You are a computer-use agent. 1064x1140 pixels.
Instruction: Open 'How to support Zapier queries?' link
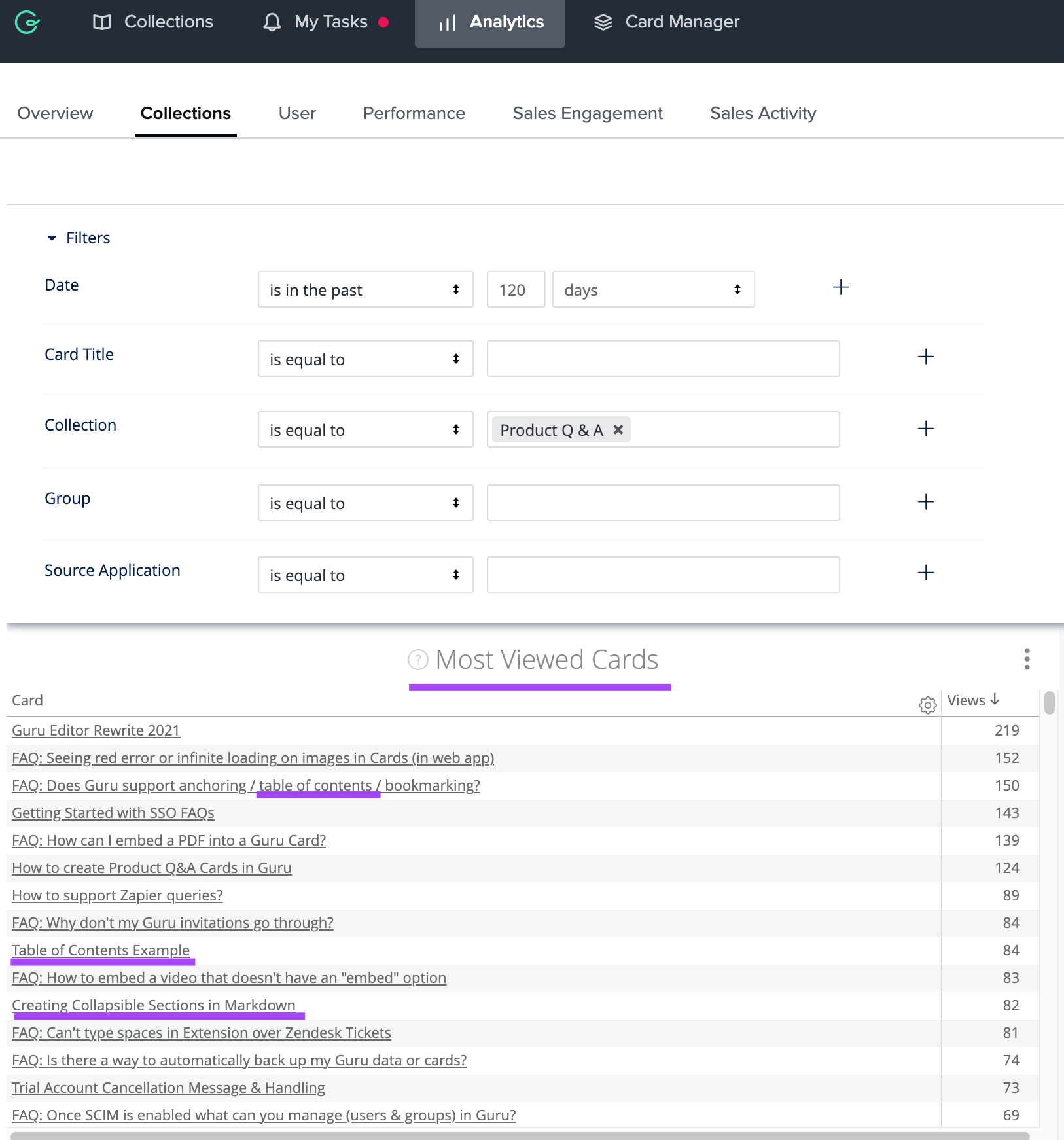point(117,895)
